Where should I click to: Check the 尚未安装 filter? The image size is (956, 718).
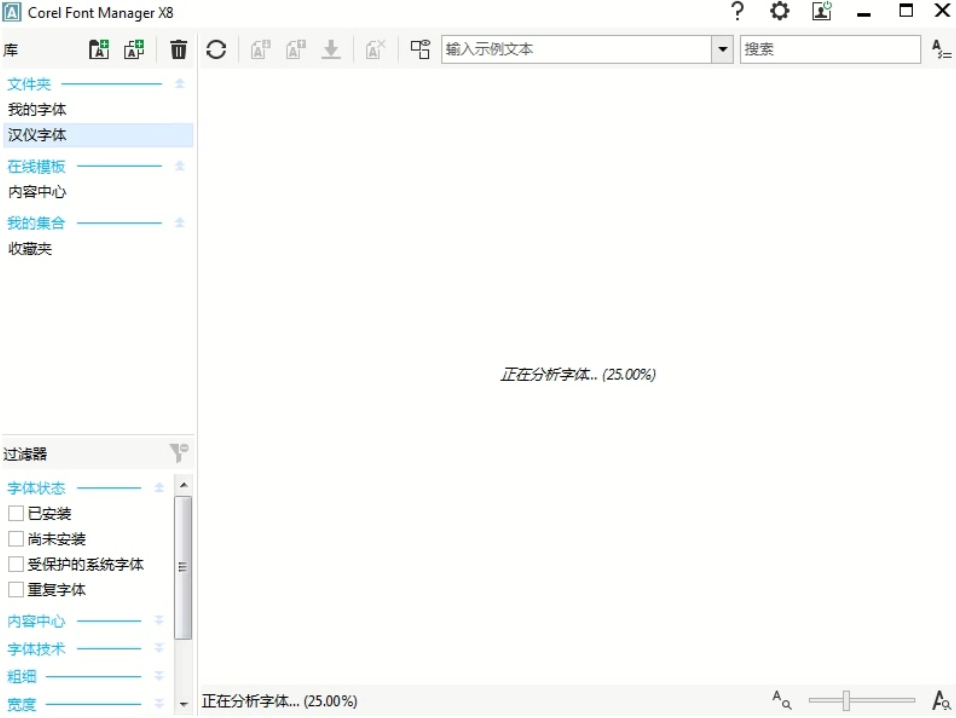(16, 539)
